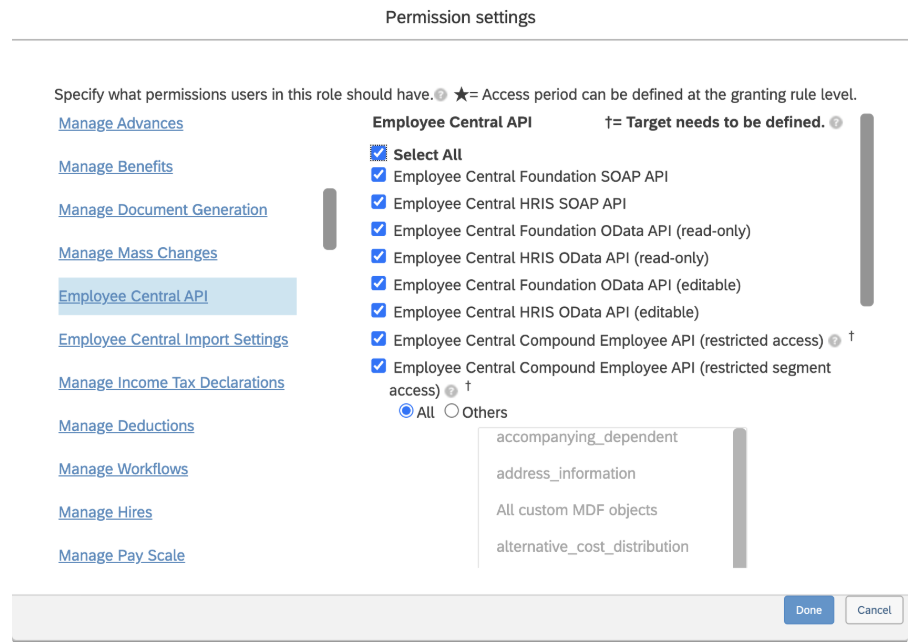Click help icon beside permissions description text
Screen dimensions: 912x642
click(x=440, y=96)
